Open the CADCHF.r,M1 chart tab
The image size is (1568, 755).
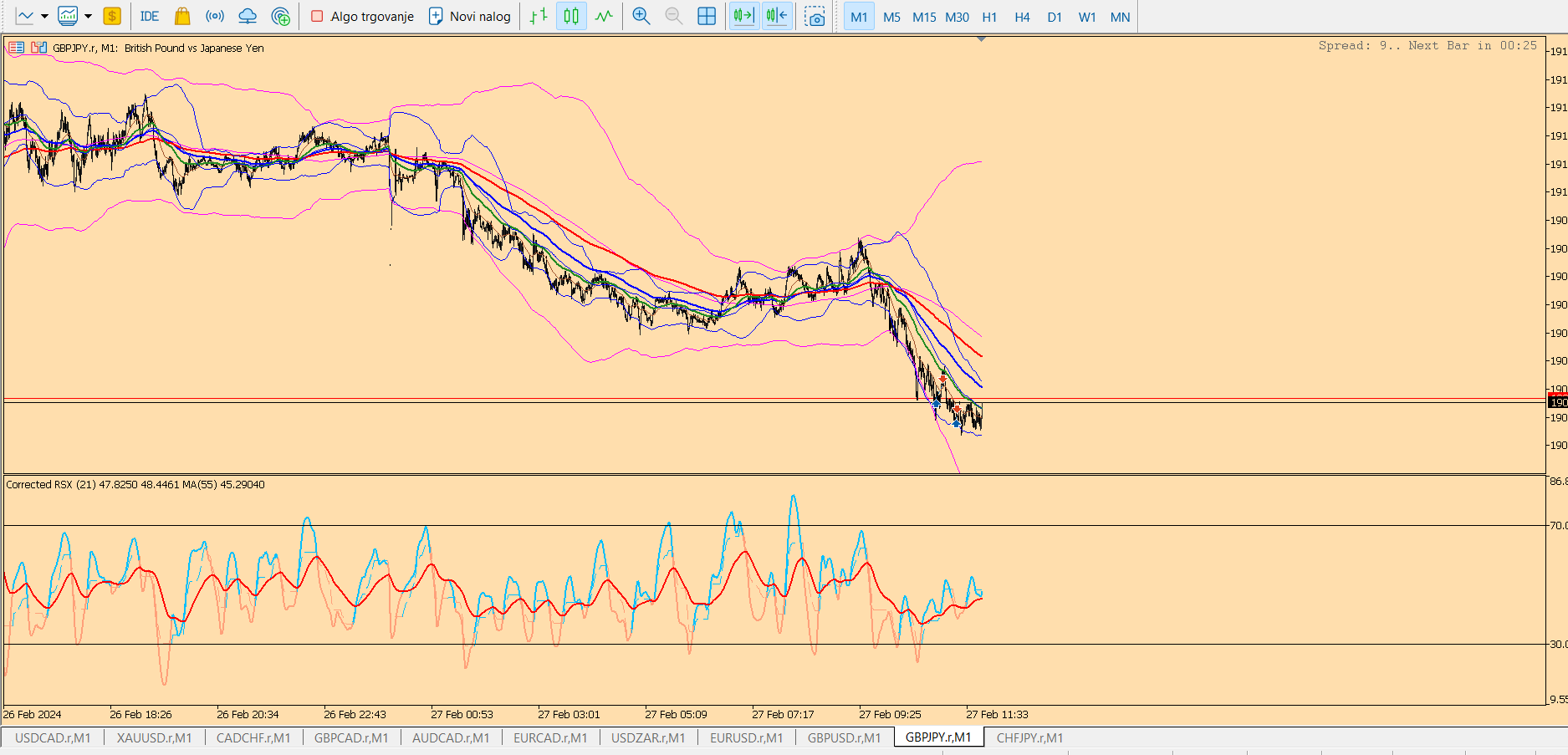click(253, 737)
